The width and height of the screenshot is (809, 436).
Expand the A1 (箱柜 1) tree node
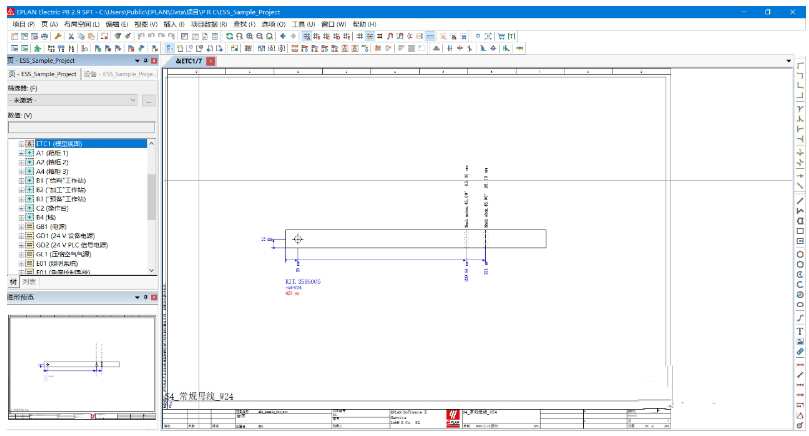[x=21, y=153]
